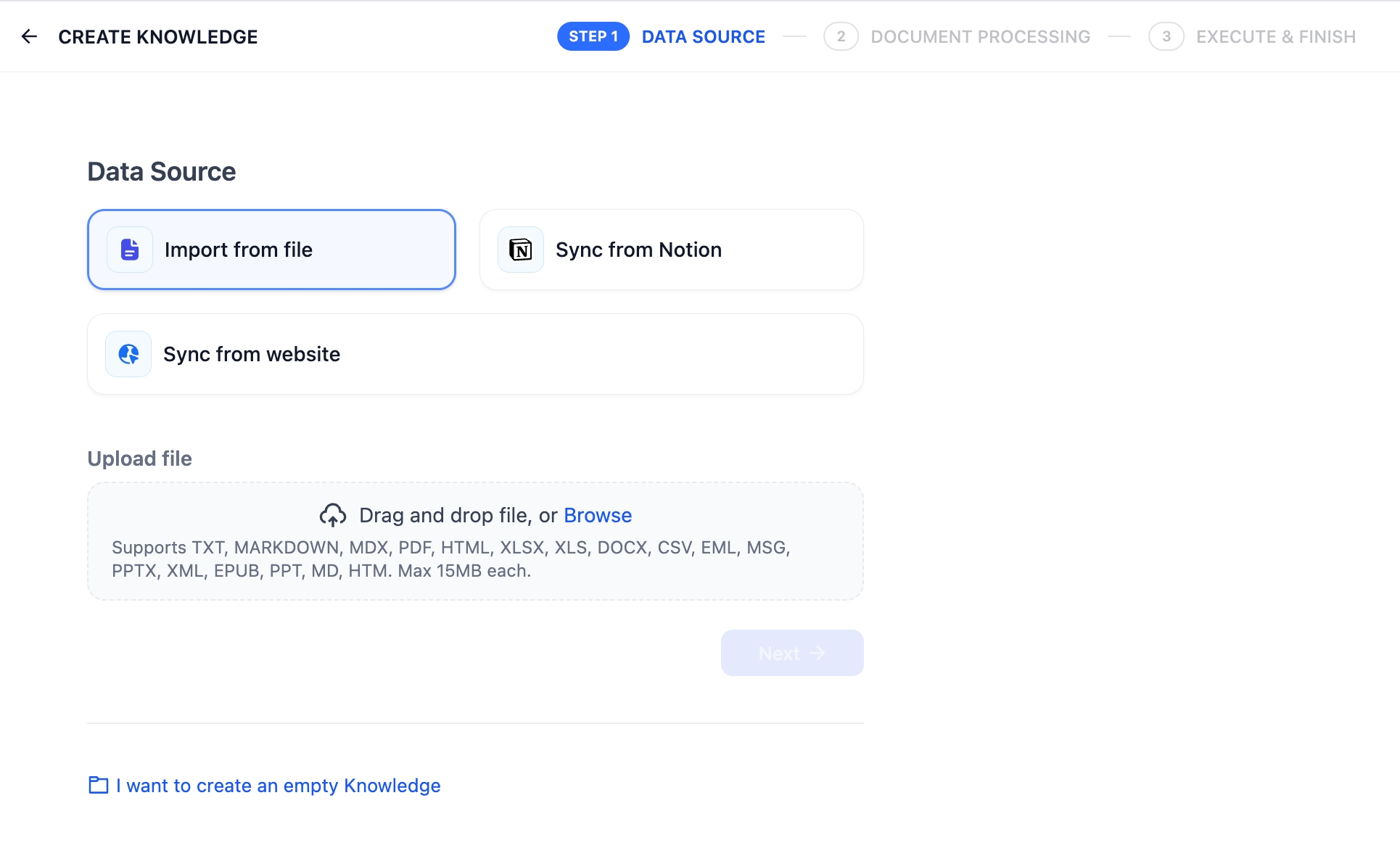Screen dimensions: 1400x856
Task: Click the arrow icon in Next button
Action: tap(818, 653)
